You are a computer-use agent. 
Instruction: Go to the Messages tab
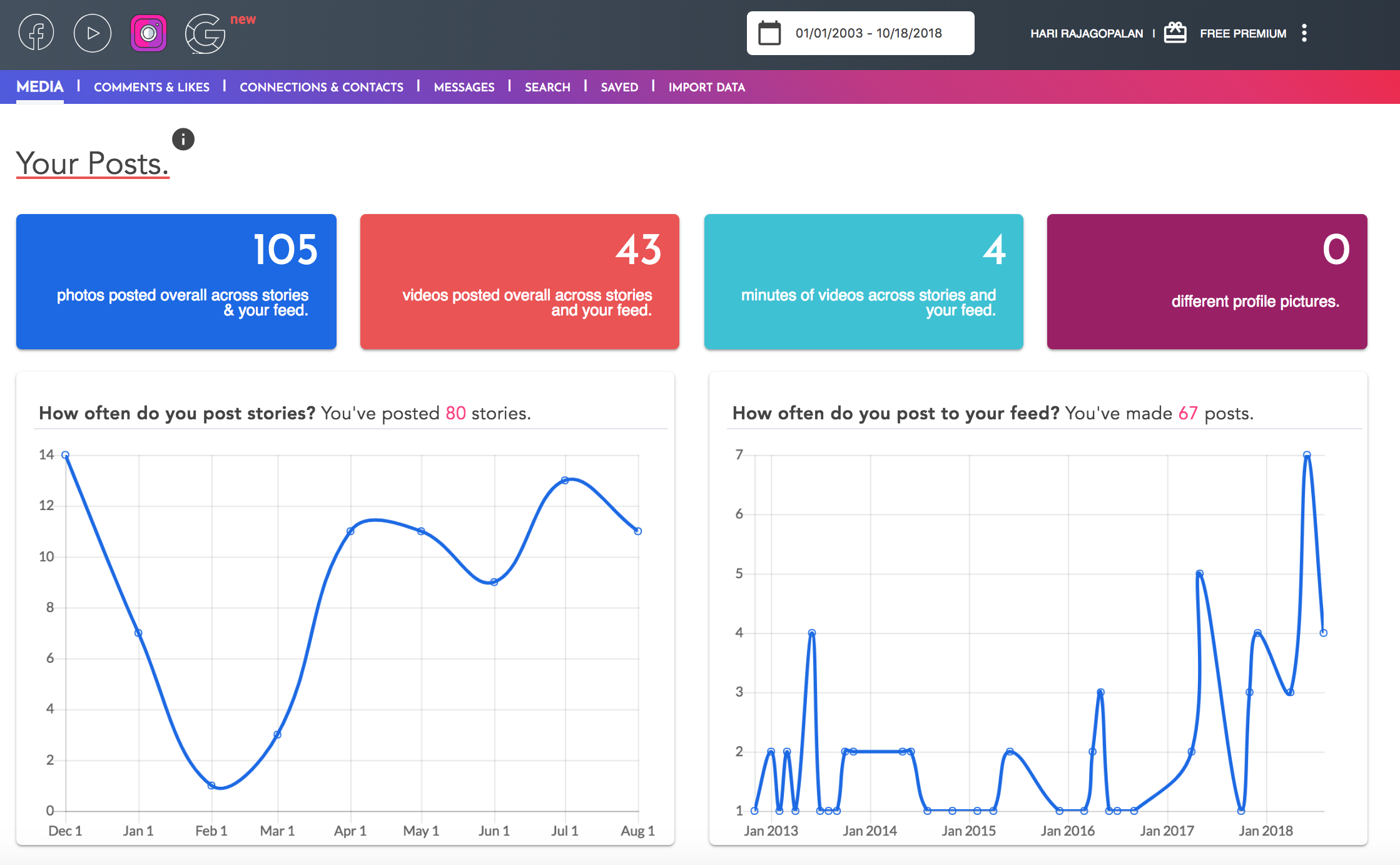tap(464, 87)
